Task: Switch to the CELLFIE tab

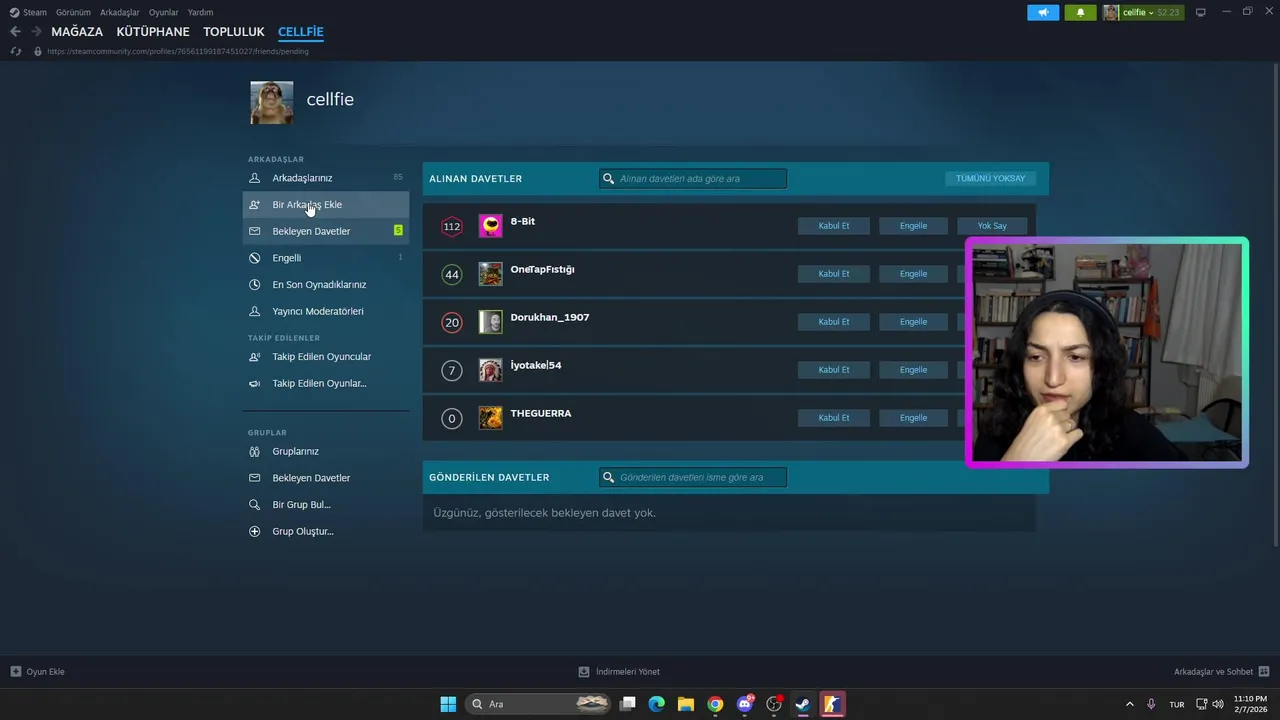Action: 301,32
